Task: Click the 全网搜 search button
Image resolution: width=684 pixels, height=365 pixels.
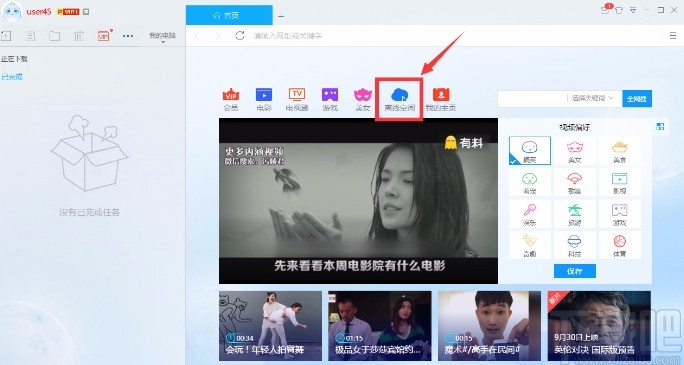Action: [x=637, y=99]
